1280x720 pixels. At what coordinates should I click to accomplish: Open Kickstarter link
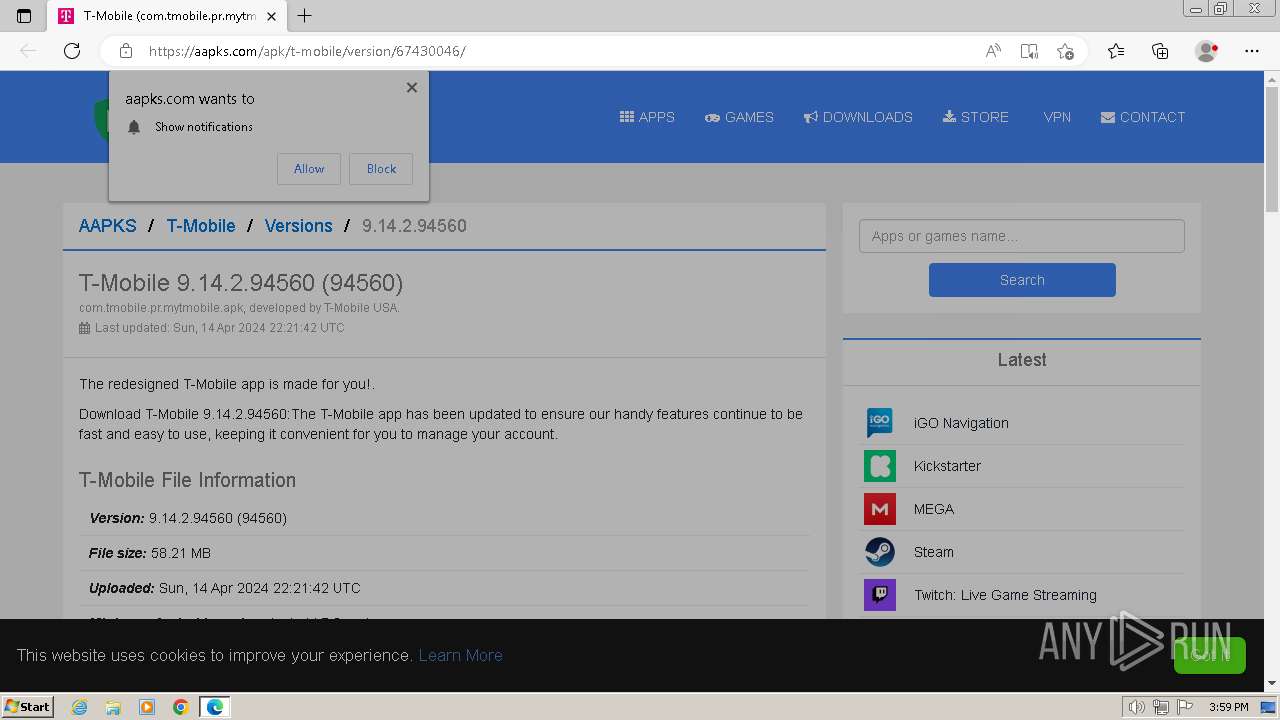pos(947,466)
